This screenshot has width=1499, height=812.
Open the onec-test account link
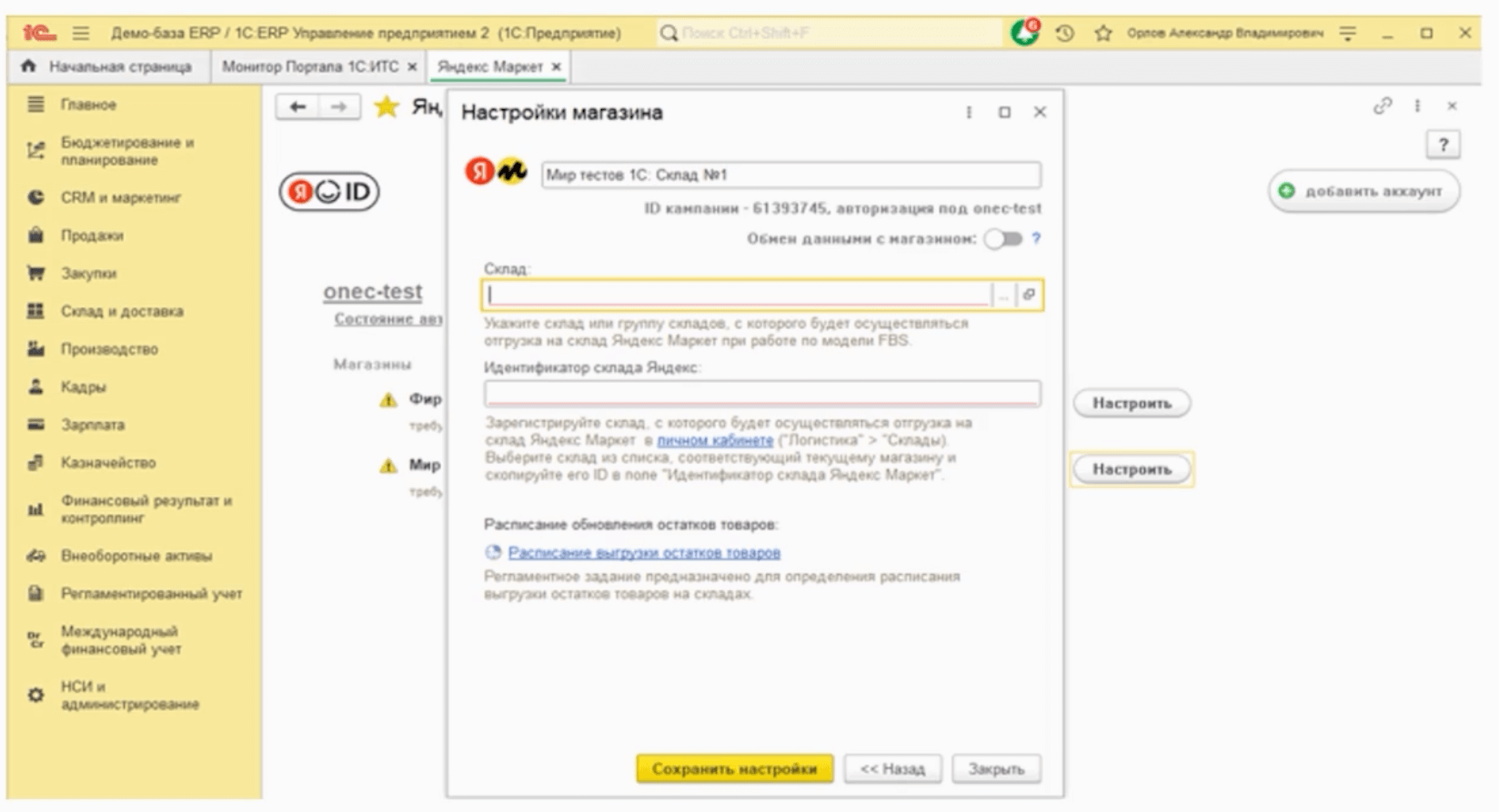[373, 292]
